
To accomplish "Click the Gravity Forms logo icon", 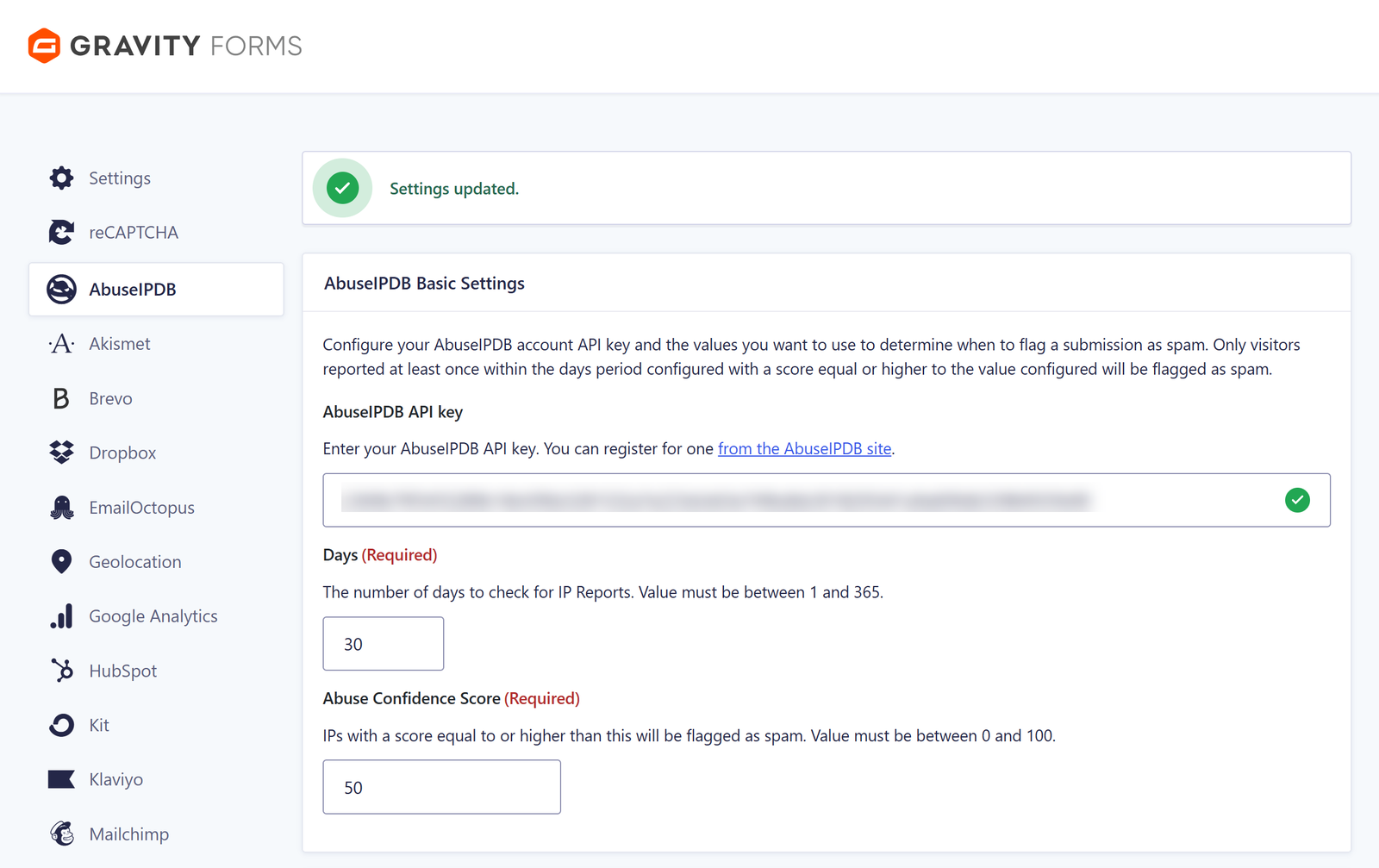I will [44, 46].
